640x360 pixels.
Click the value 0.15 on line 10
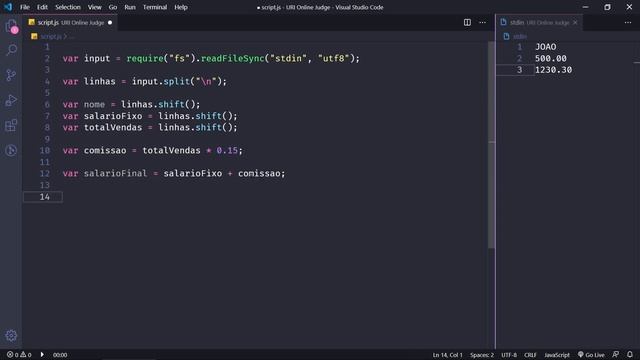227,151
